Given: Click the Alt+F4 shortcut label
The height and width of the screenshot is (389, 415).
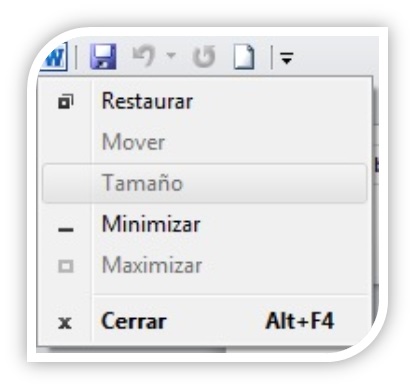Looking at the screenshot, I should tap(300, 321).
